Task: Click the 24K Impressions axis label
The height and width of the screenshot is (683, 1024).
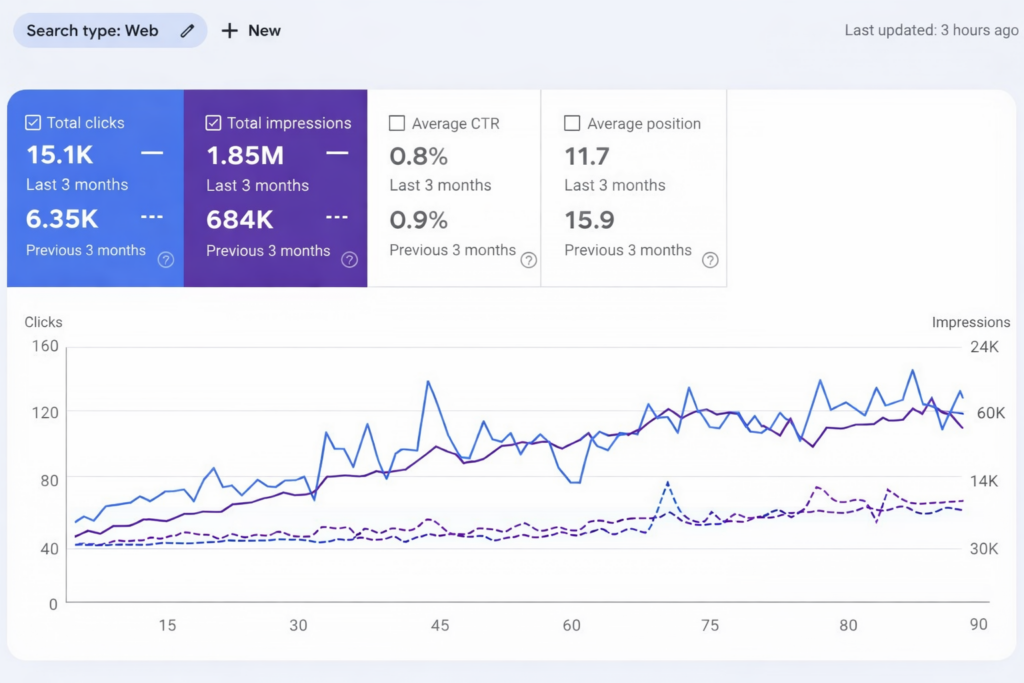Action: [x=984, y=347]
